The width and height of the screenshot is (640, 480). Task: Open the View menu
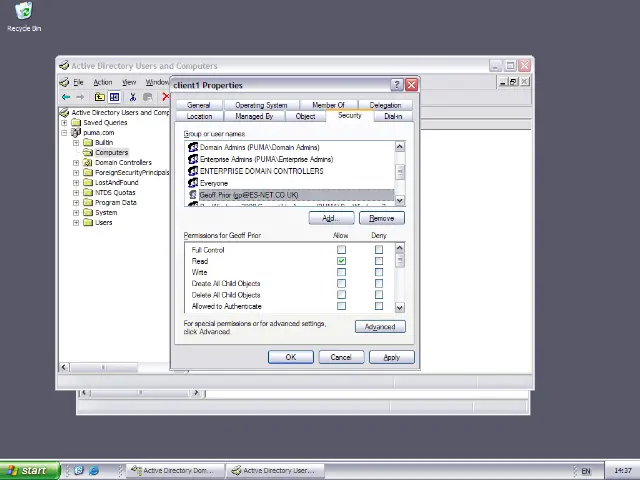click(129, 82)
